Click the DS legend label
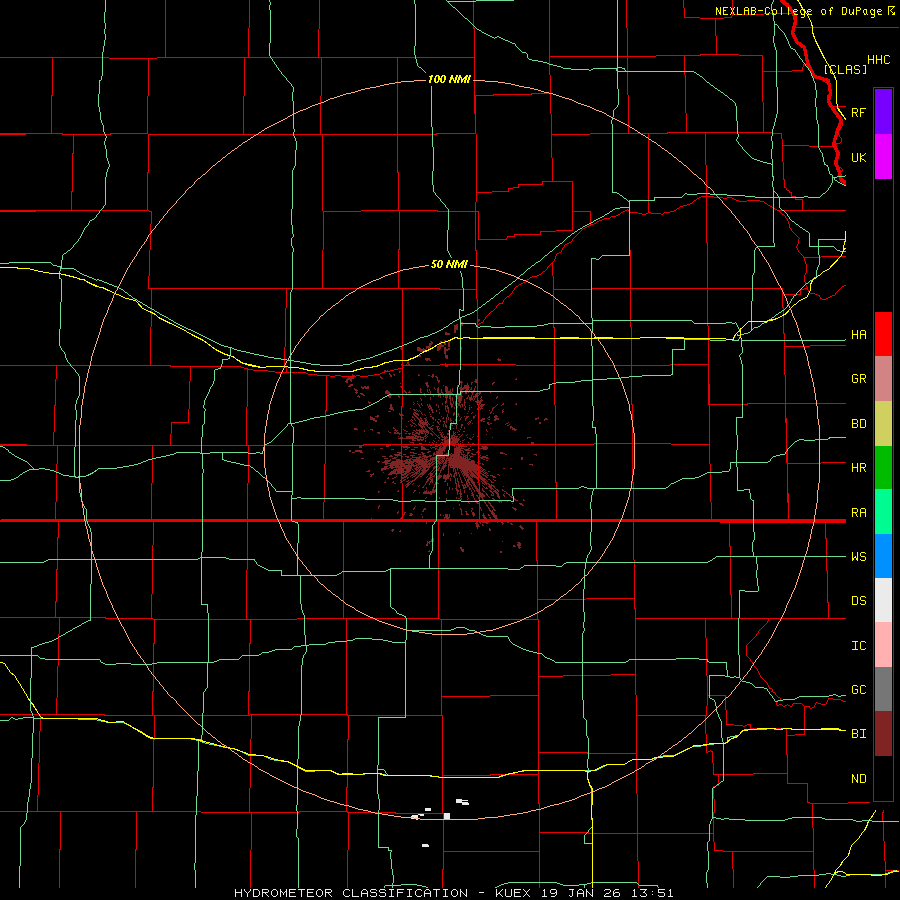Viewport: 900px width, 900px height. pos(859,601)
